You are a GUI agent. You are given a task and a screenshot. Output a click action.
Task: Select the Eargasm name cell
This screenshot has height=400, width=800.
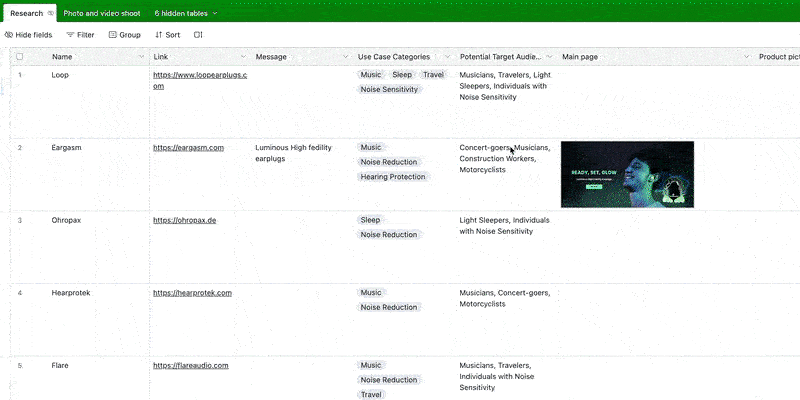tap(98, 174)
